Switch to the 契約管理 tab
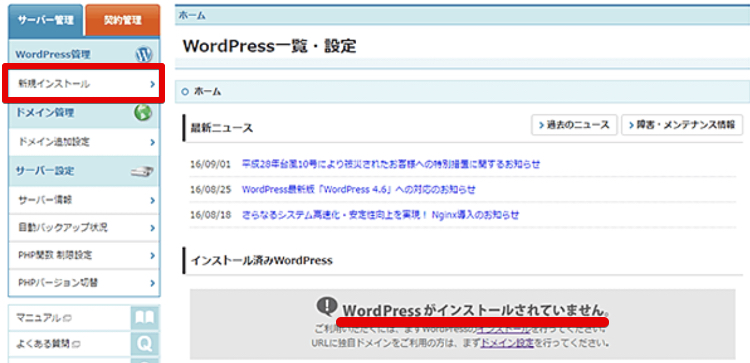 [x=122, y=21]
